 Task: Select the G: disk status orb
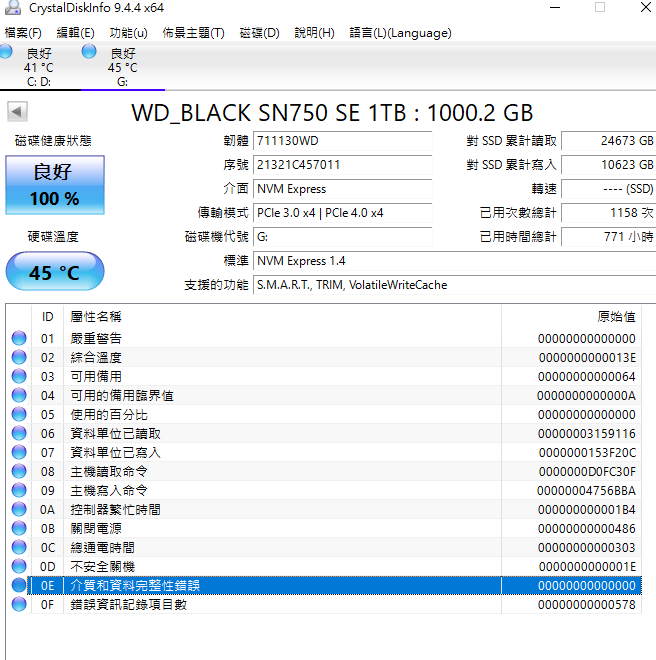click(90, 51)
